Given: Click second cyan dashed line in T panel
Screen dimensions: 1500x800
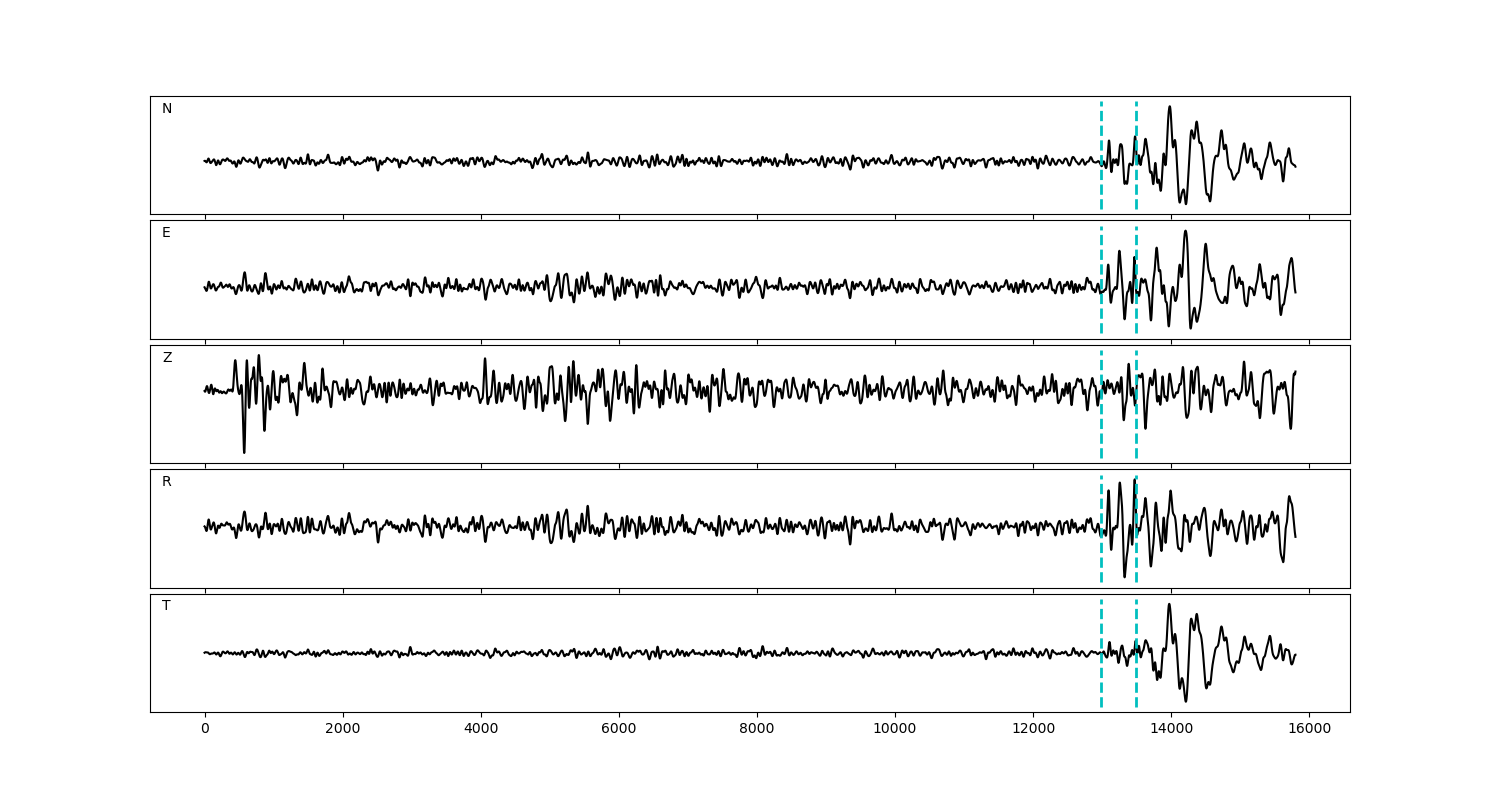Looking at the screenshot, I should click(1136, 680).
